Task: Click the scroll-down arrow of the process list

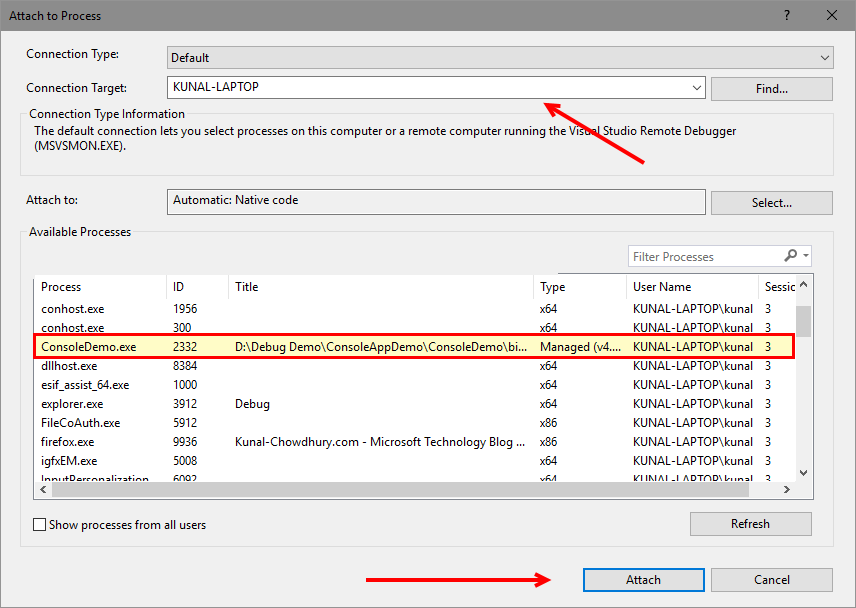Action: coord(803,471)
